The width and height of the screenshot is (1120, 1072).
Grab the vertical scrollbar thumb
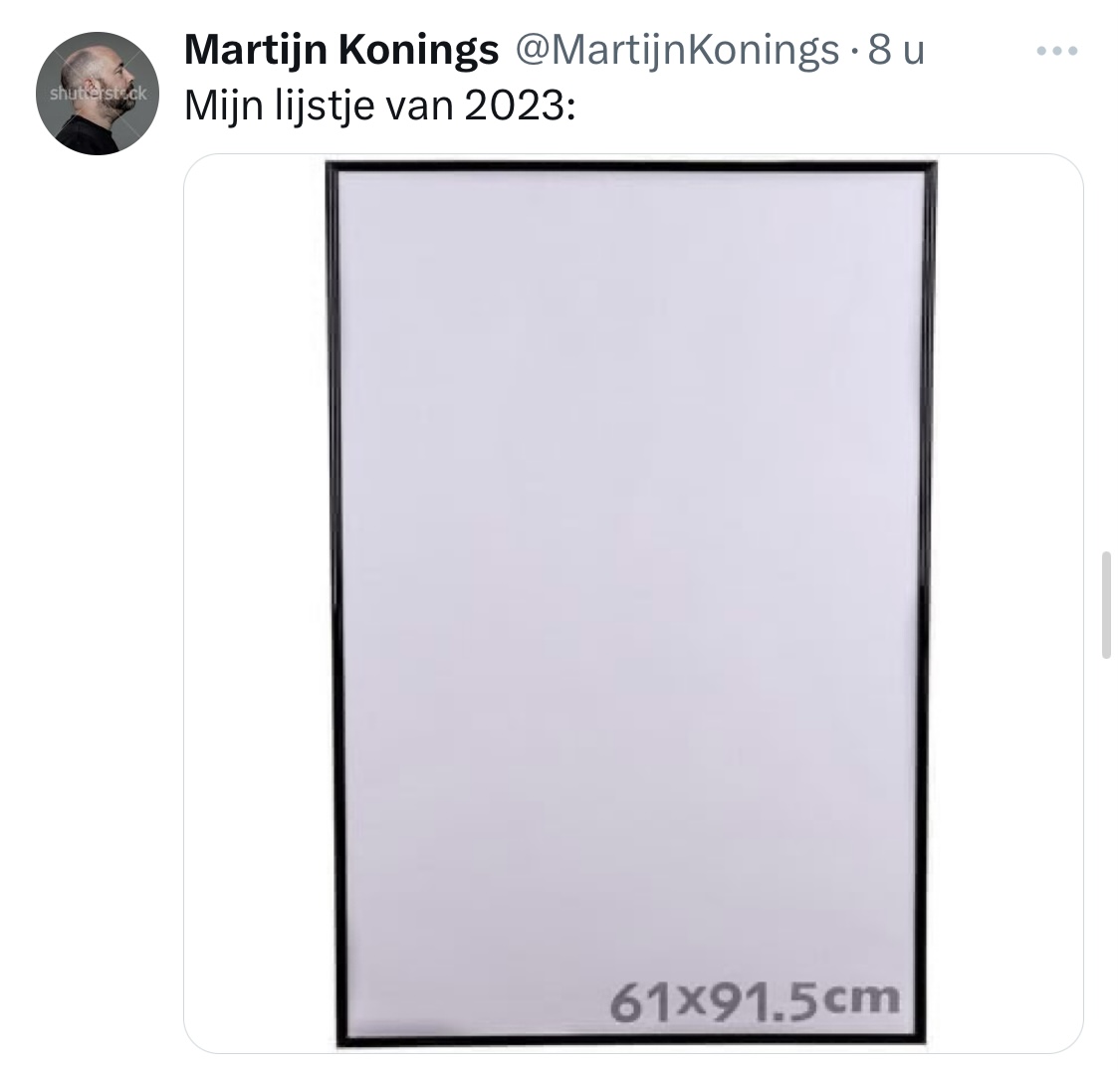(x=1106, y=604)
